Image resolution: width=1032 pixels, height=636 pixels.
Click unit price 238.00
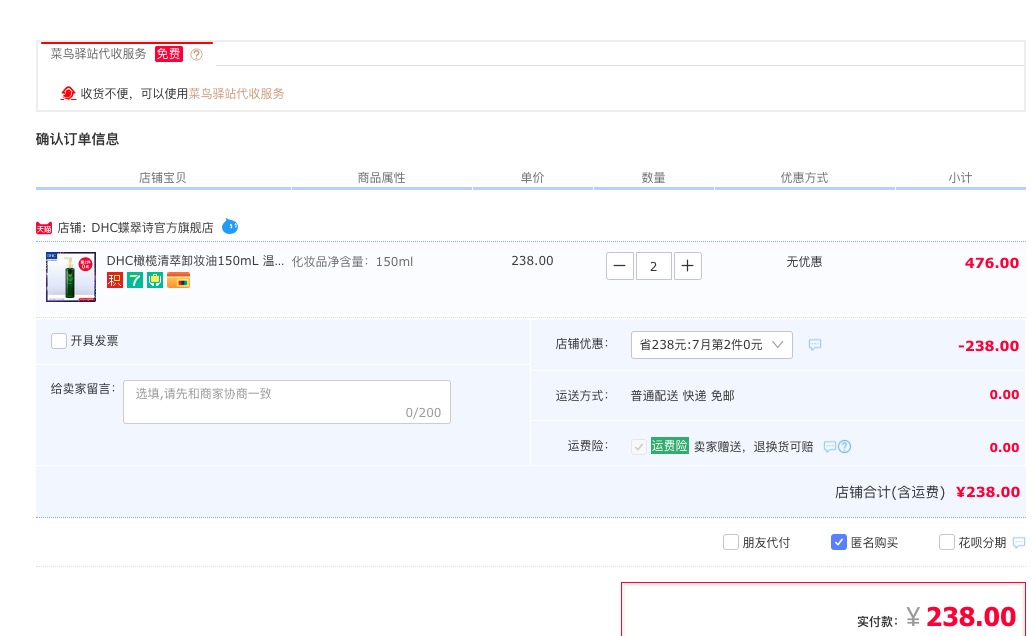point(532,261)
